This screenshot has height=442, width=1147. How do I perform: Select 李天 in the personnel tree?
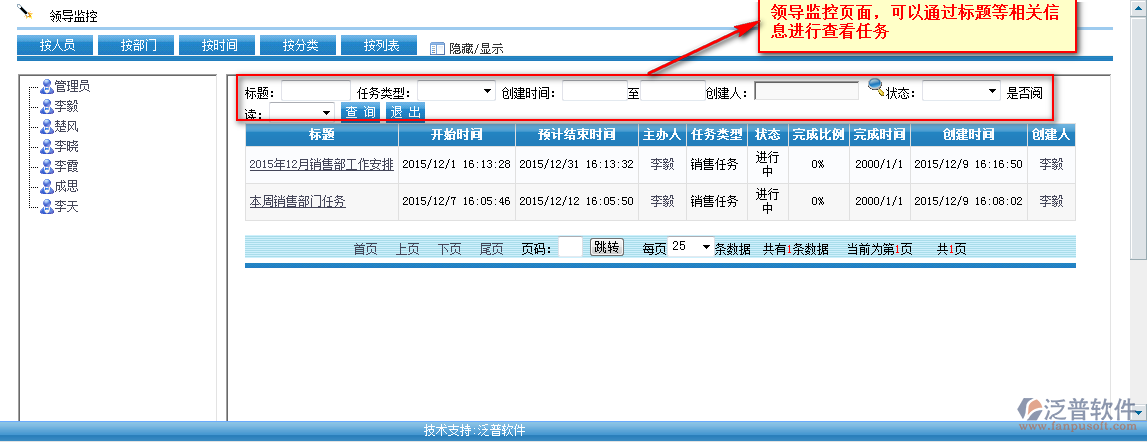click(x=66, y=206)
